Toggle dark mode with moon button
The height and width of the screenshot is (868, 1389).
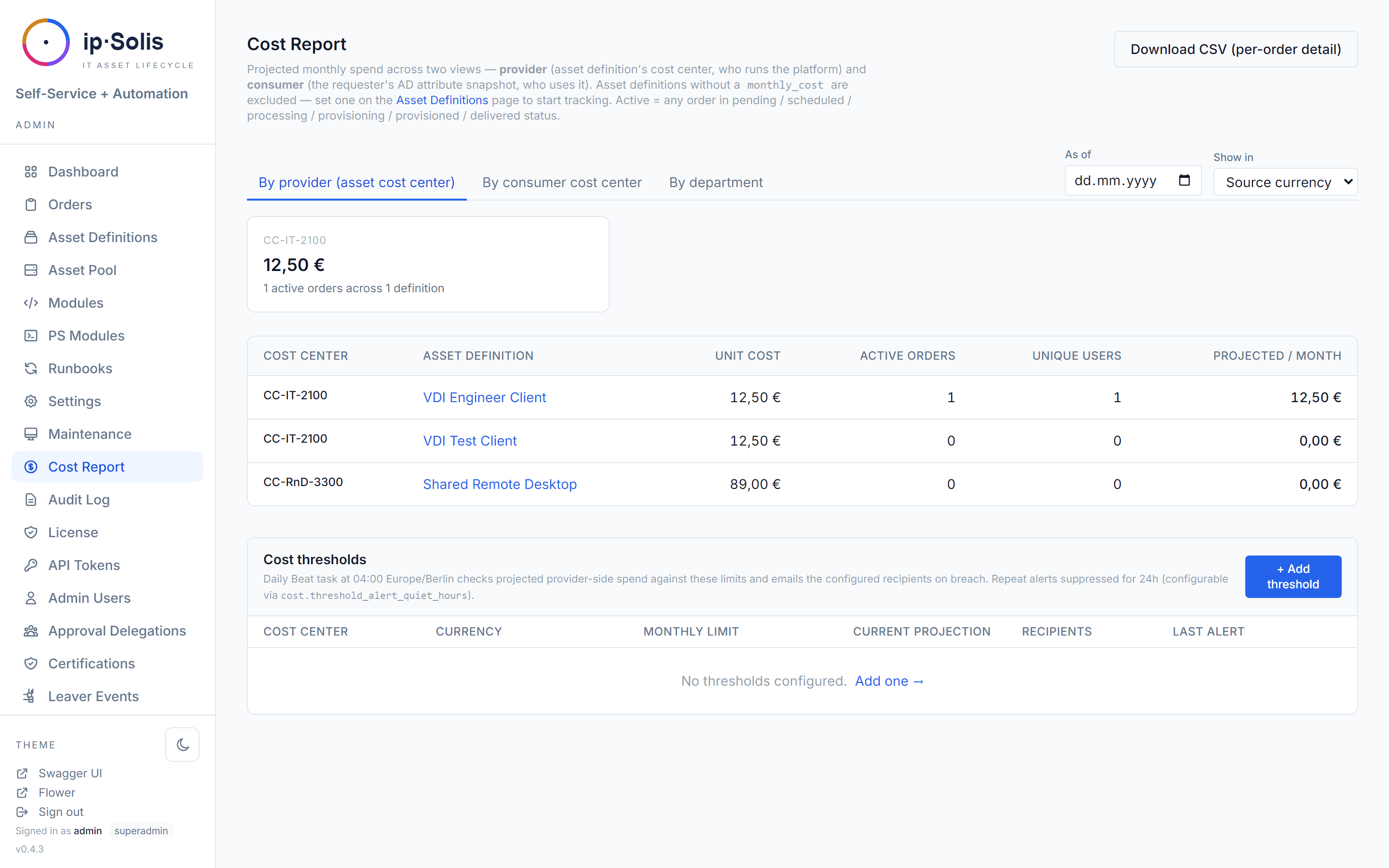point(182,745)
